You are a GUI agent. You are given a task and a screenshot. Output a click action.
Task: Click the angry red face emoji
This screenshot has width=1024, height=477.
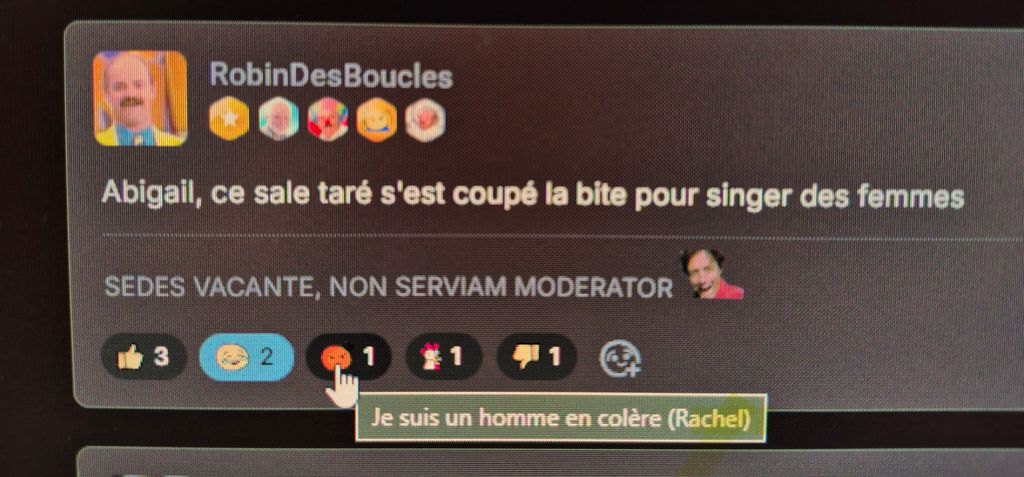pyautogui.click(x=337, y=357)
